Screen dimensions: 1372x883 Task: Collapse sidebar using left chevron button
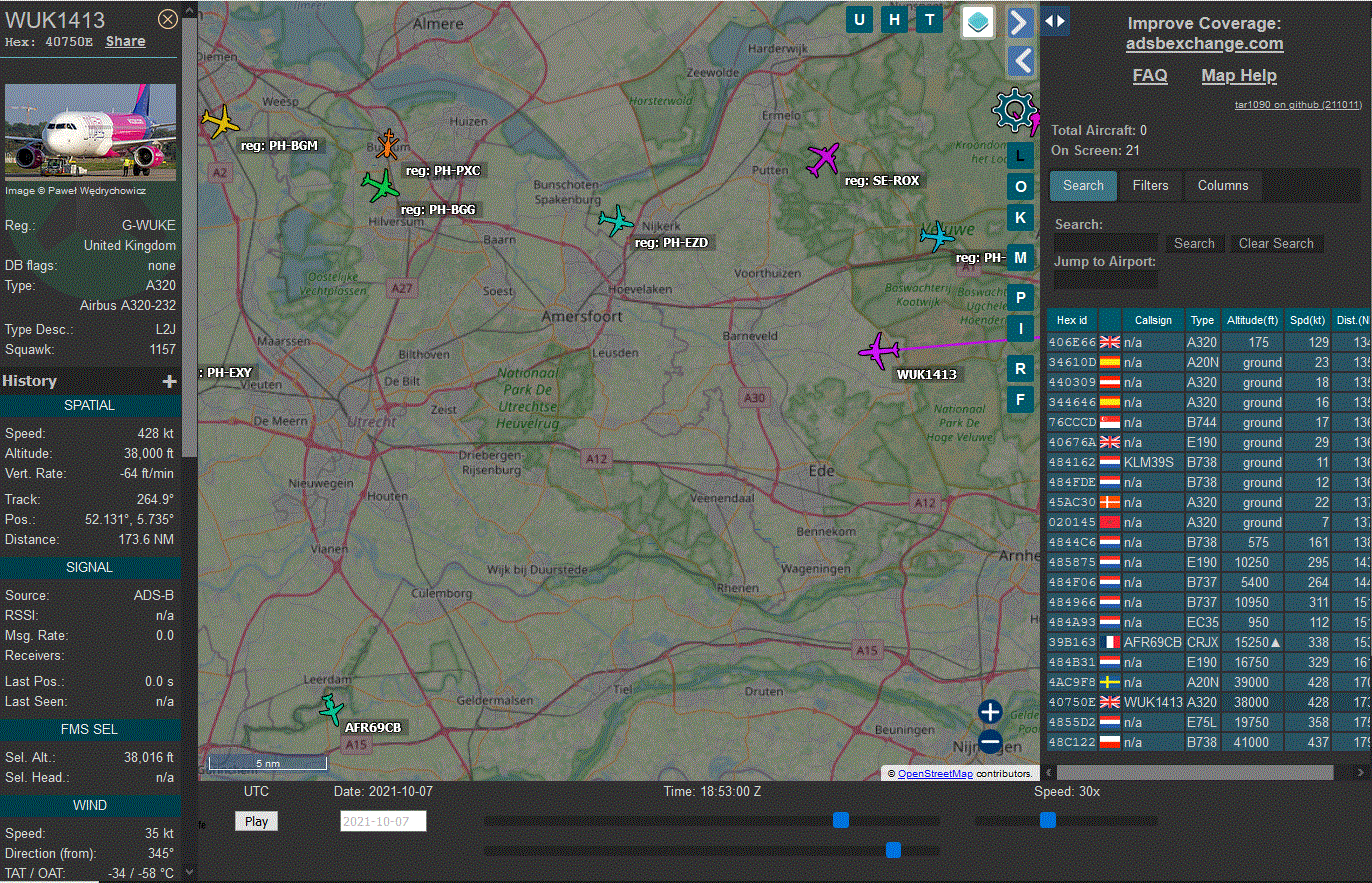click(1020, 61)
